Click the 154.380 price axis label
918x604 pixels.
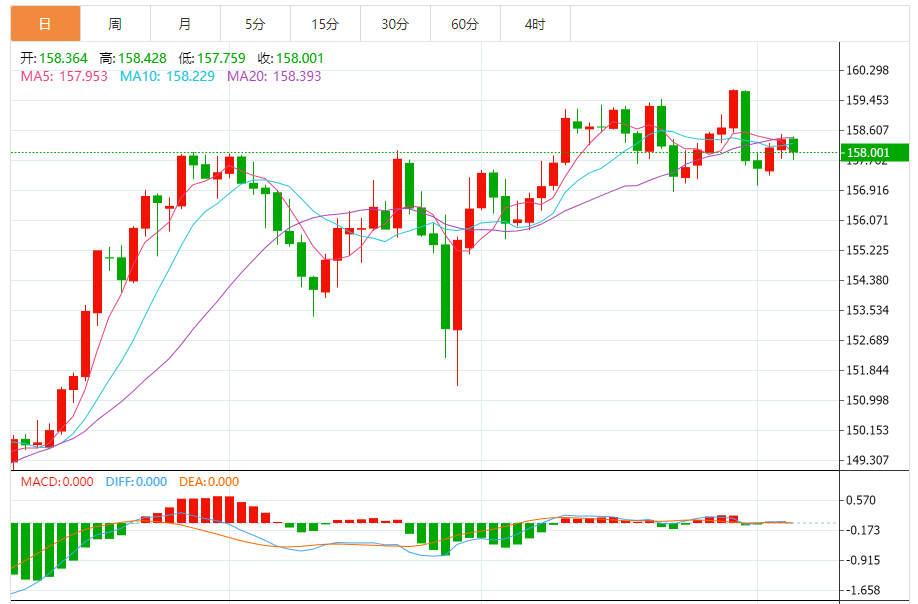coord(868,280)
